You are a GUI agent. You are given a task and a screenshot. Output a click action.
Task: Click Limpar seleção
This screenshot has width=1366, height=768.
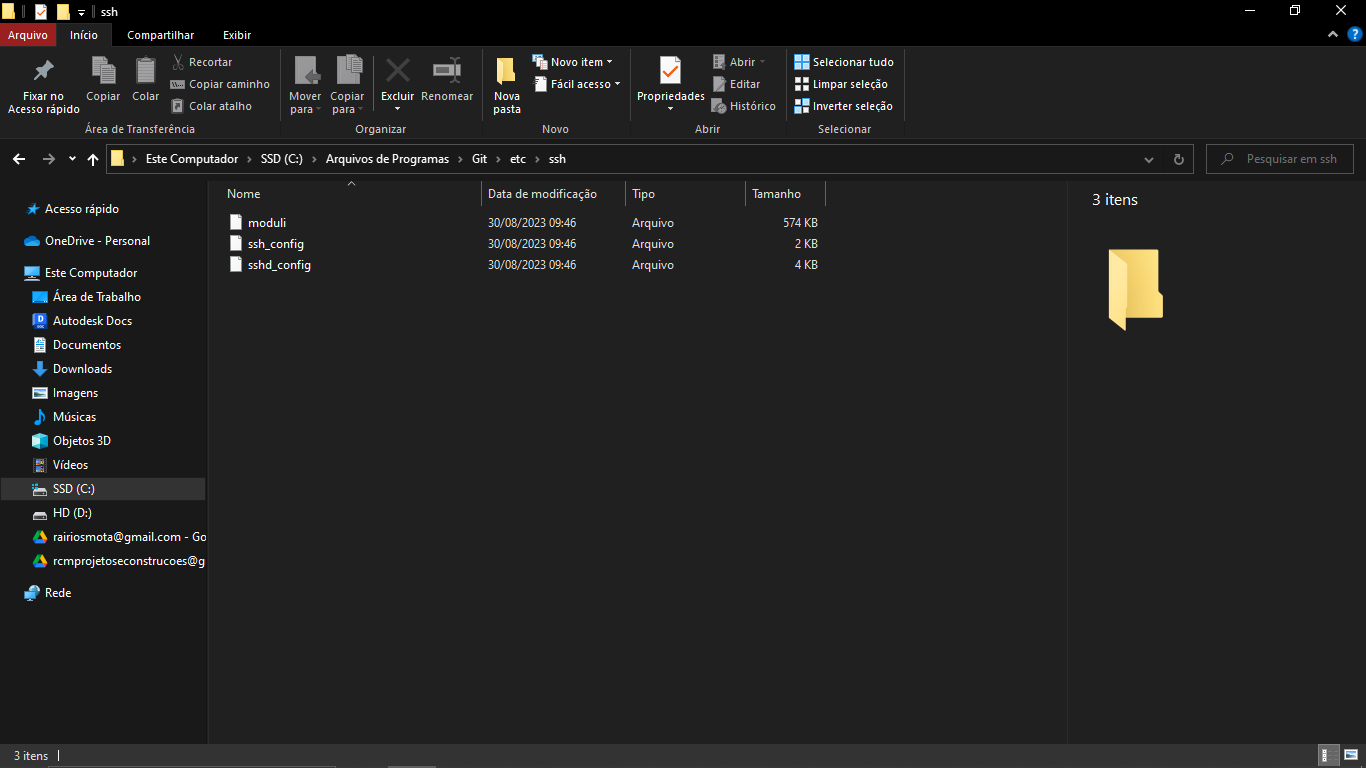(x=841, y=84)
